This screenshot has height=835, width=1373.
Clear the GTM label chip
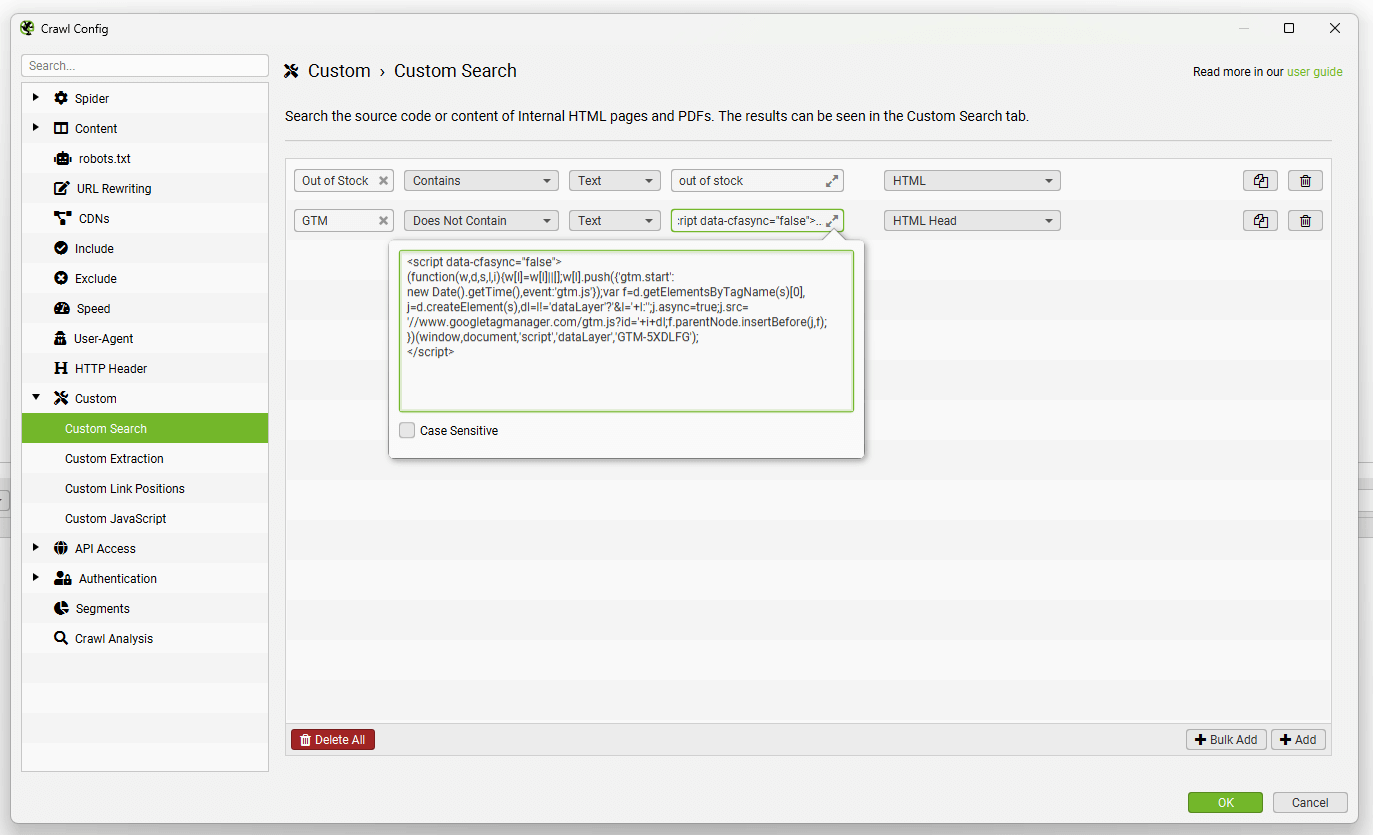click(382, 220)
